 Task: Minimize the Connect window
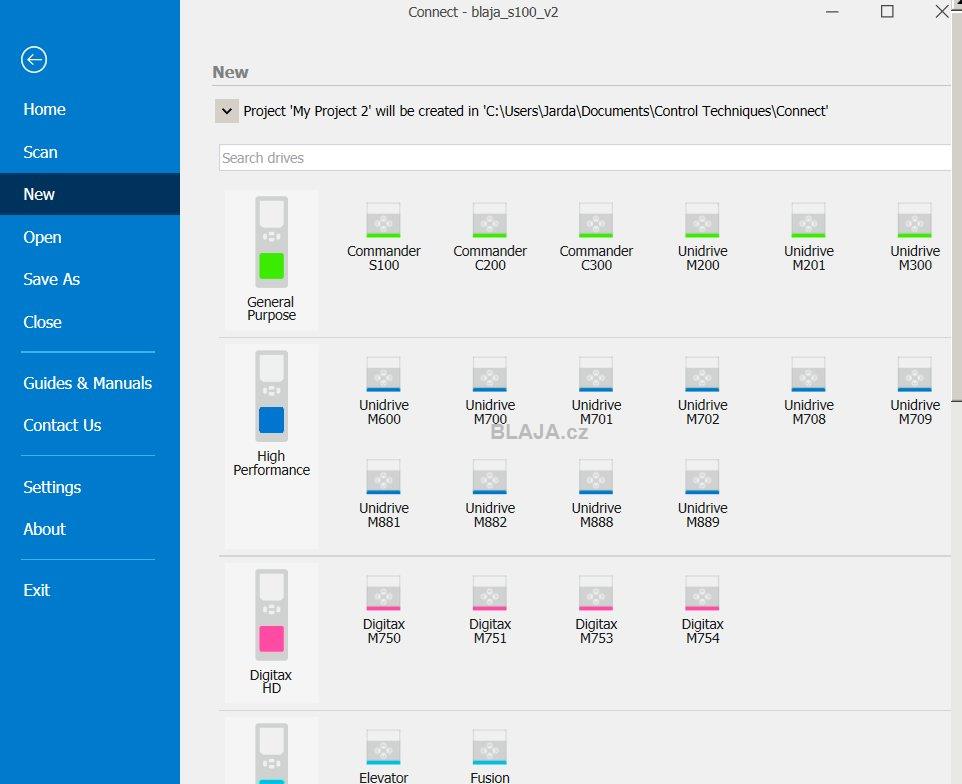(832, 12)
